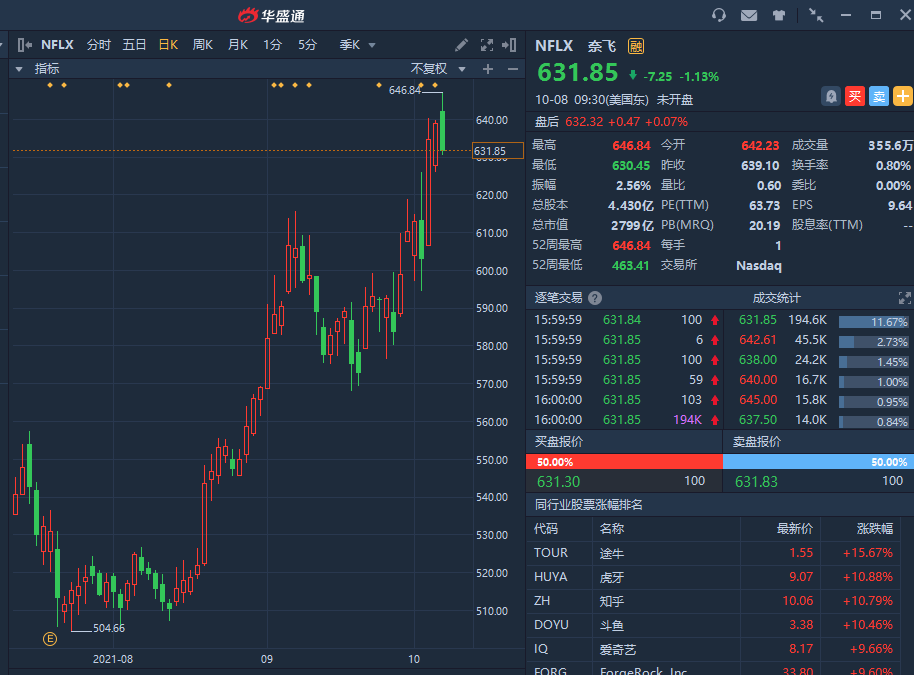
Task: Click the red 50.00% buy ratio bar
Action: 624,462
